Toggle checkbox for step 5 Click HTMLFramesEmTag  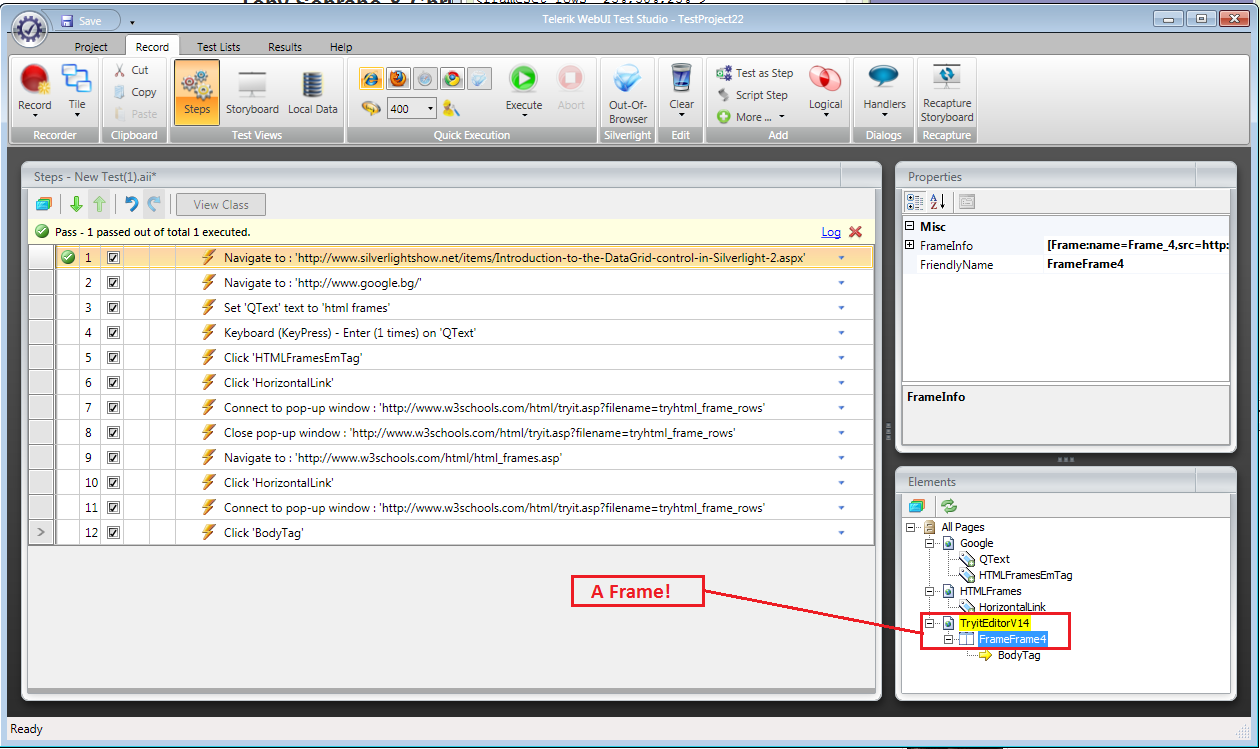click(x=113, y=357)
